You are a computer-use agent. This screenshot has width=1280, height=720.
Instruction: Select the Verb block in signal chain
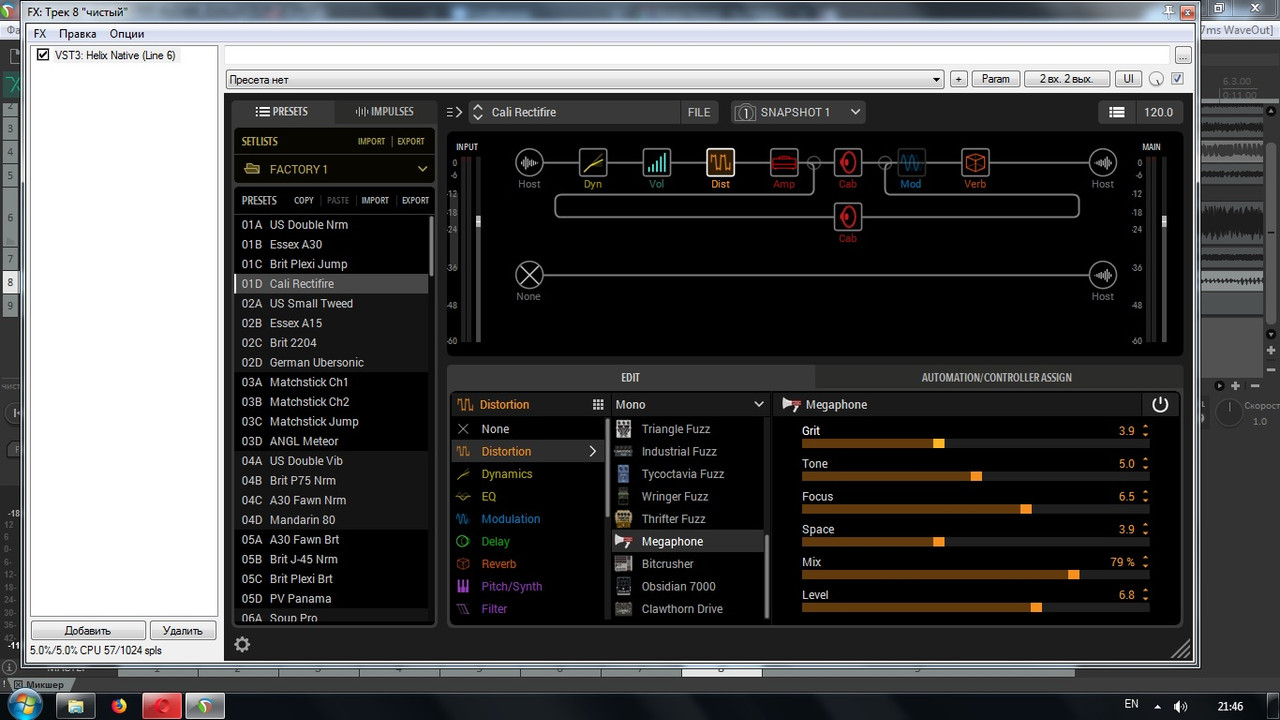[975, 162]
